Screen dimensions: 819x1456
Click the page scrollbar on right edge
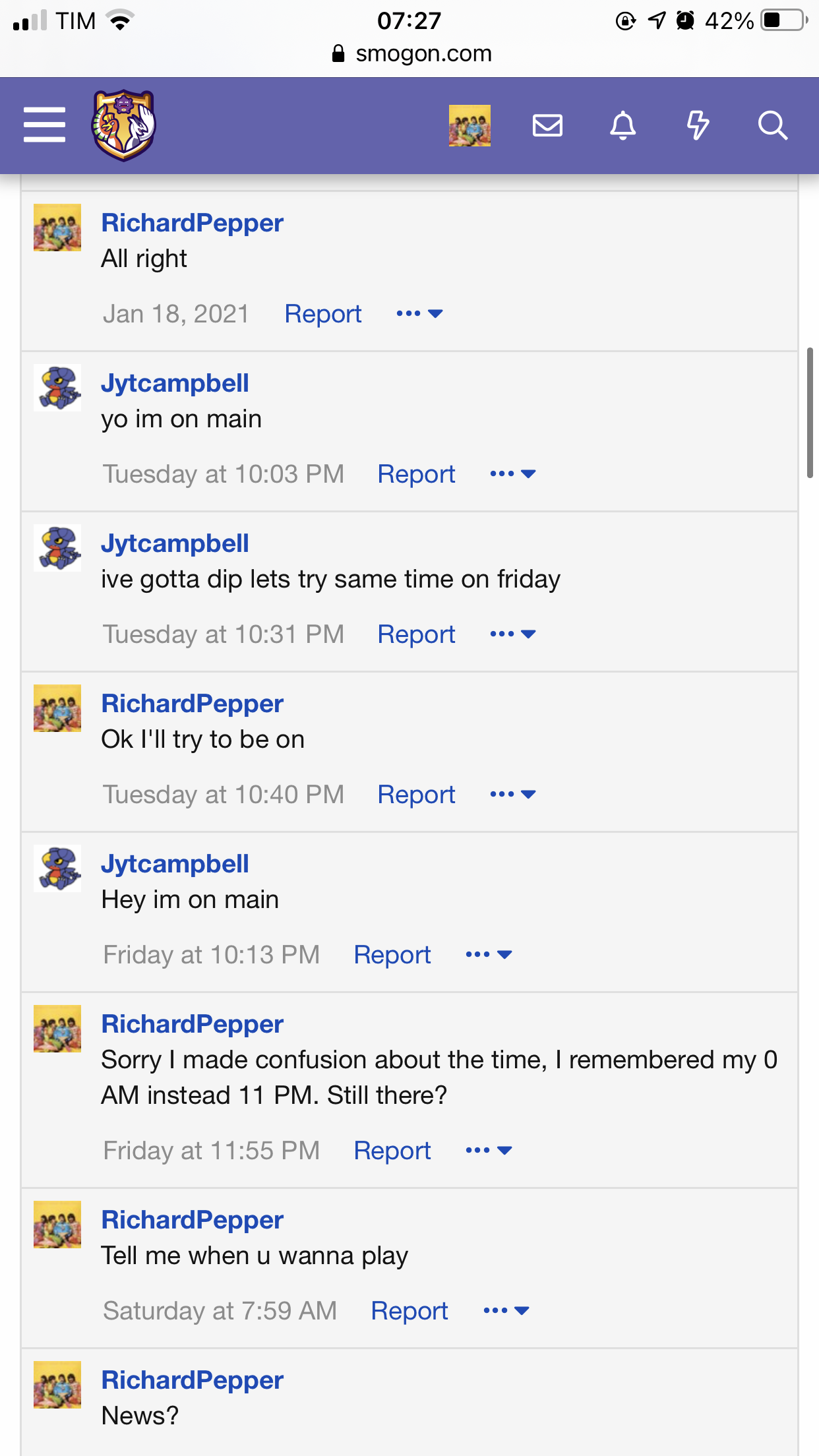coord(810,412)
